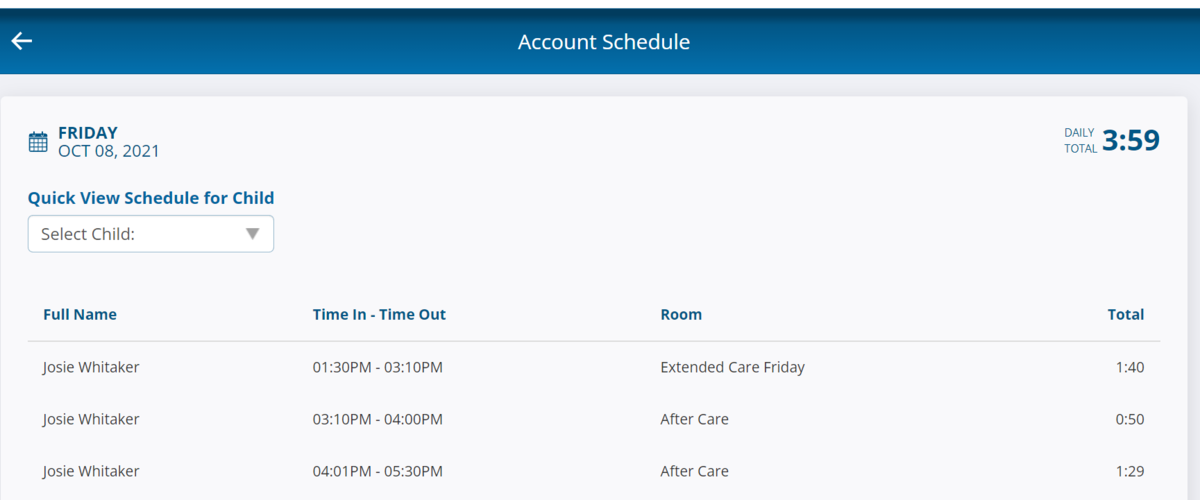1200x500 pixels.
Task: Select Josie Whitaker in the Extended Care row
Action: point(91,367)
